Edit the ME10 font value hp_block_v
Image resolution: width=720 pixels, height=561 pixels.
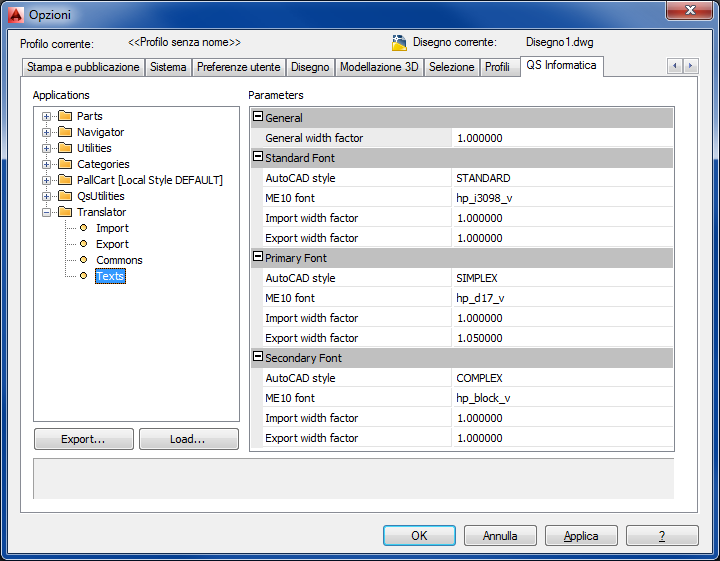(562, 398)
